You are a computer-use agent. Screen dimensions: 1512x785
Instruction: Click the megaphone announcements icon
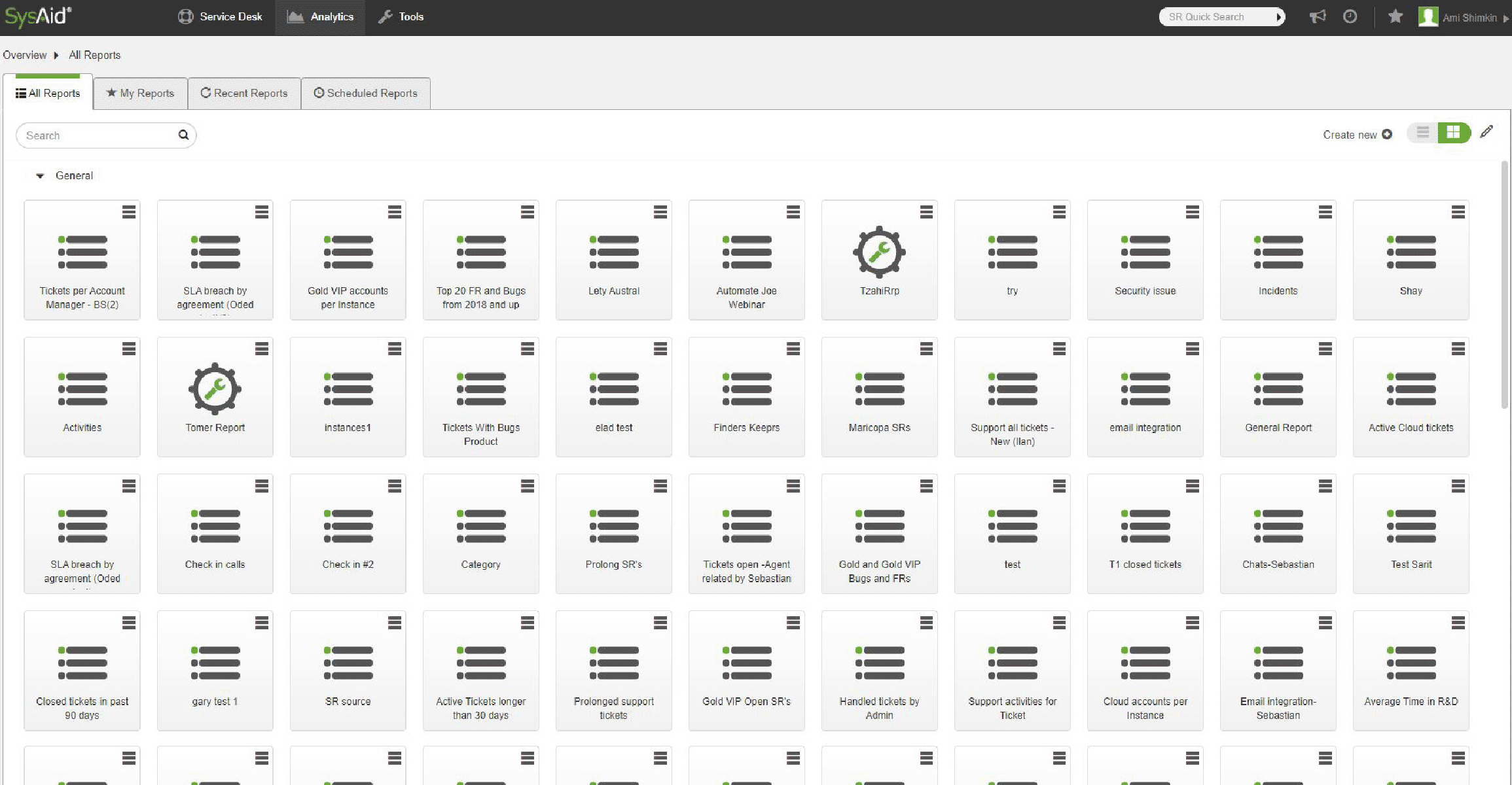1318,17
